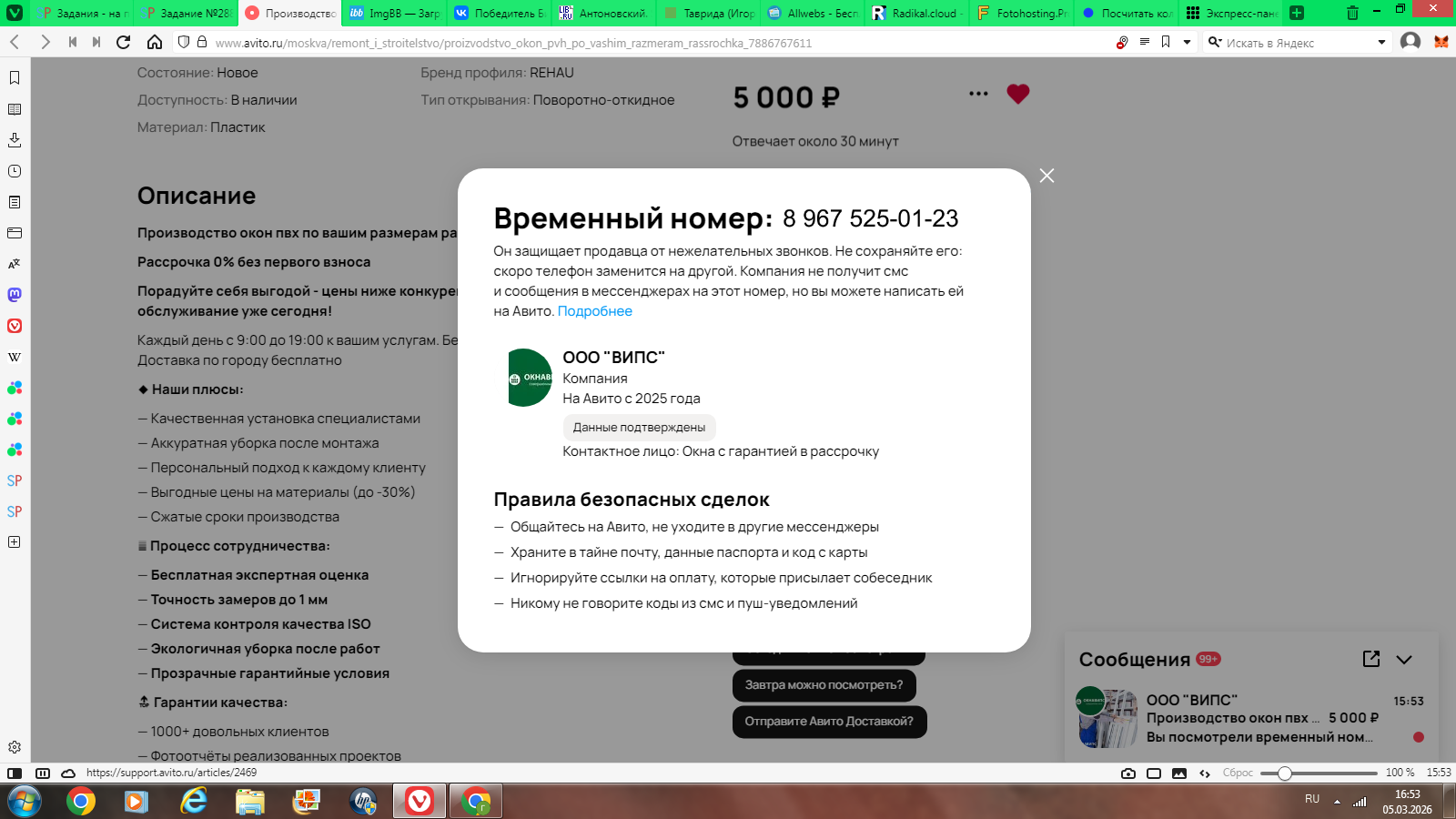Open the History side panel
Screen dimensions: 1456x819
point(15,171)
